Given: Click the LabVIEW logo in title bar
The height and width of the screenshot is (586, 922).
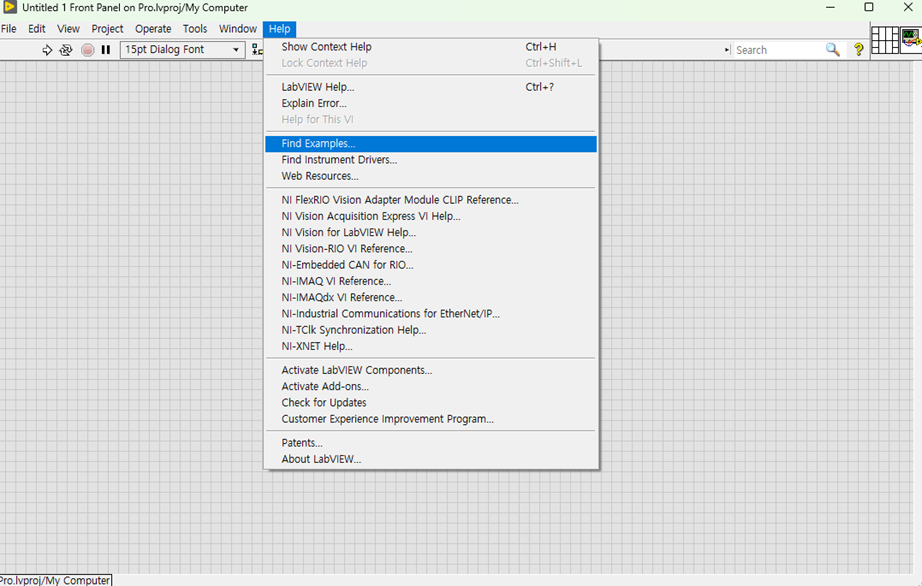Looking at the screenshot, I should (x=9, y=7).
